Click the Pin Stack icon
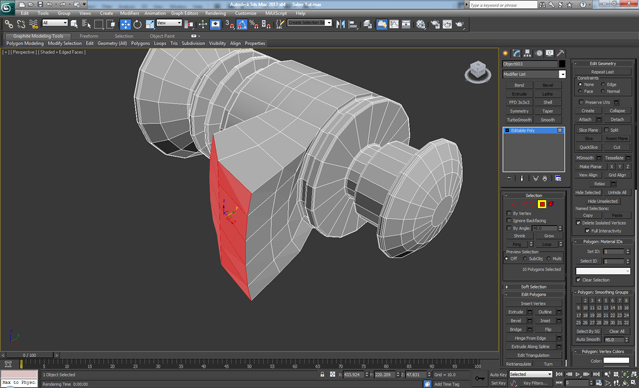 click(x=509, y=179)
